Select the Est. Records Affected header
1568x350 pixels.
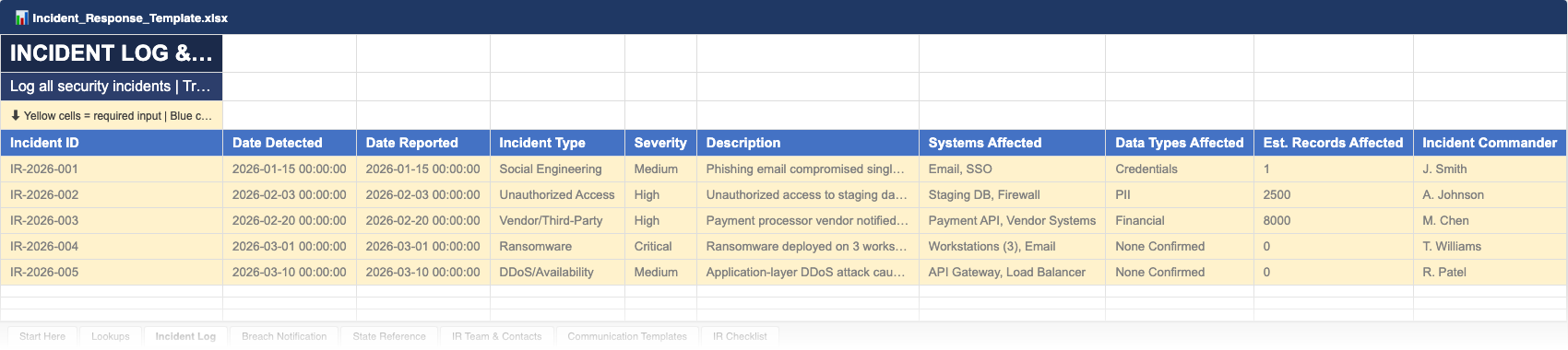click(x=1334, y=143)
